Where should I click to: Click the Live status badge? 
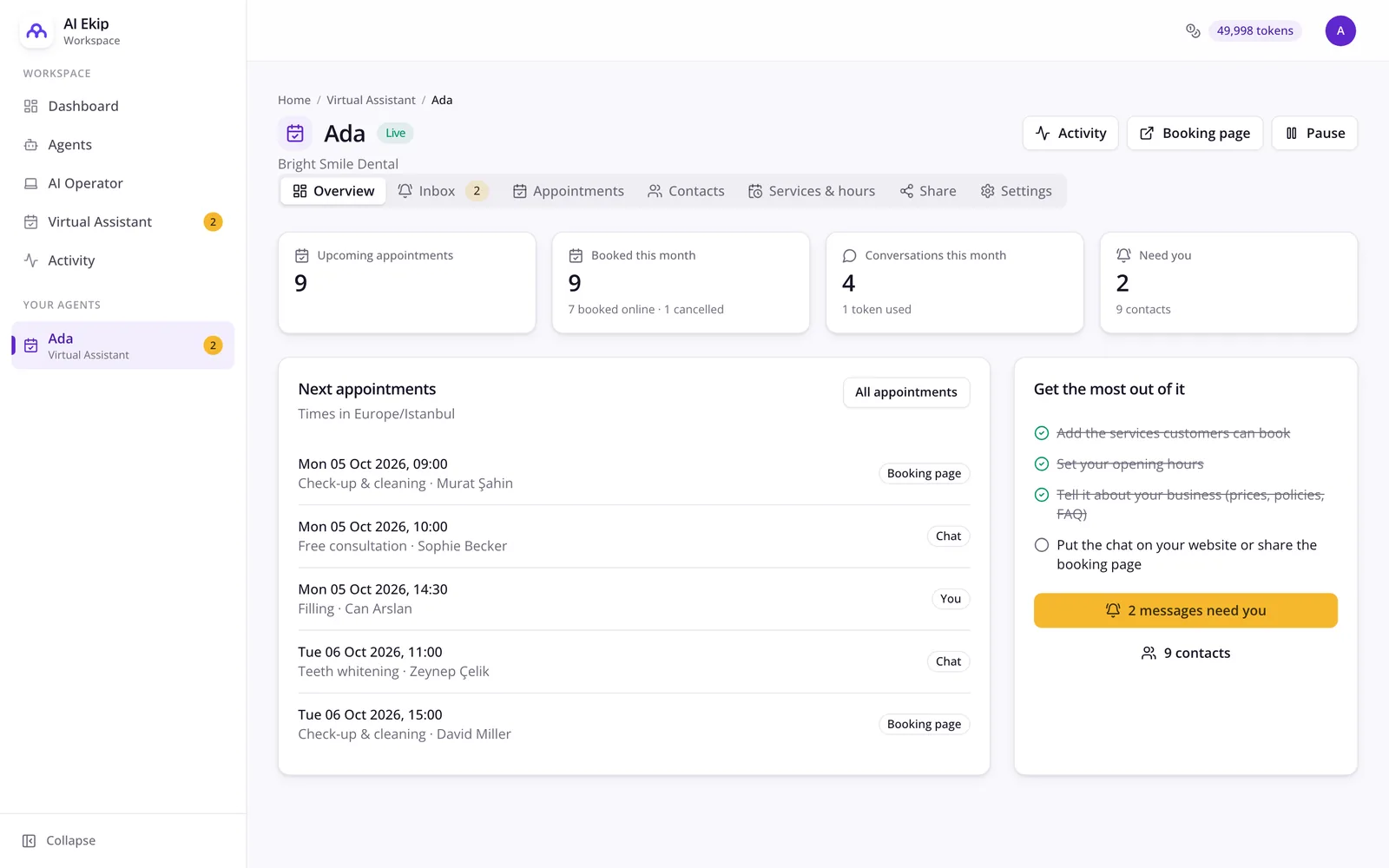395,133
